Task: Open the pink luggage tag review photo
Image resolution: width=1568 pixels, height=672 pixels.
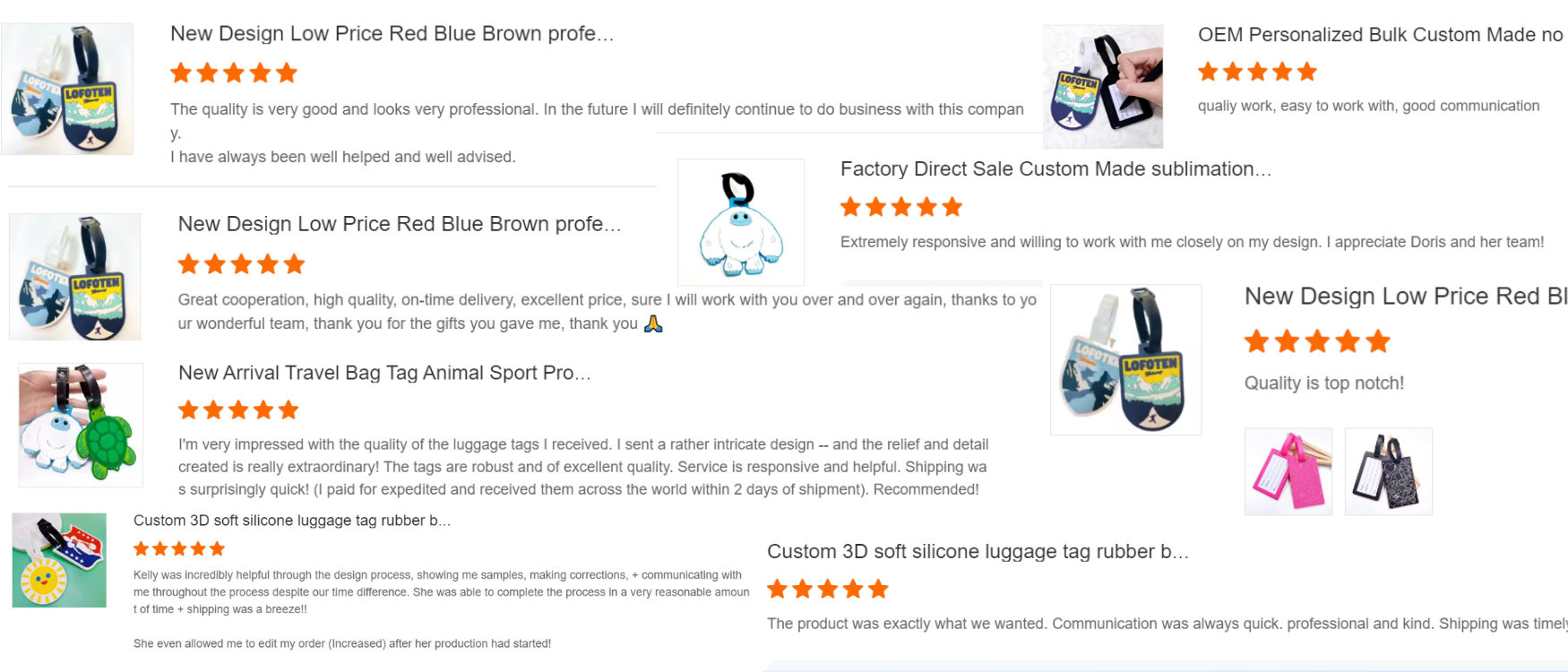Action: 1288,471
